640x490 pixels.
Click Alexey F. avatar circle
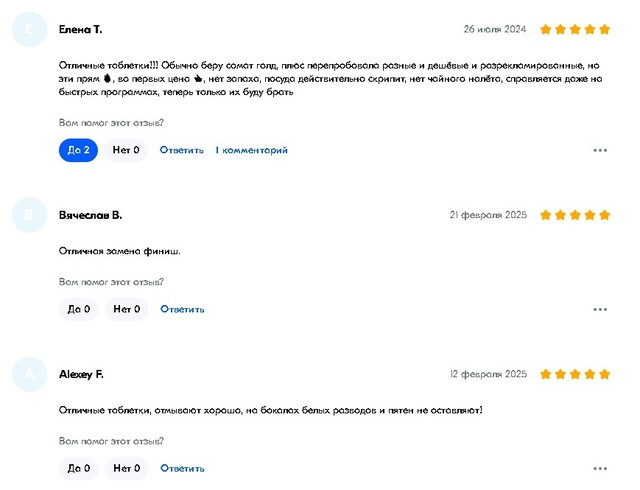(29, 374)
